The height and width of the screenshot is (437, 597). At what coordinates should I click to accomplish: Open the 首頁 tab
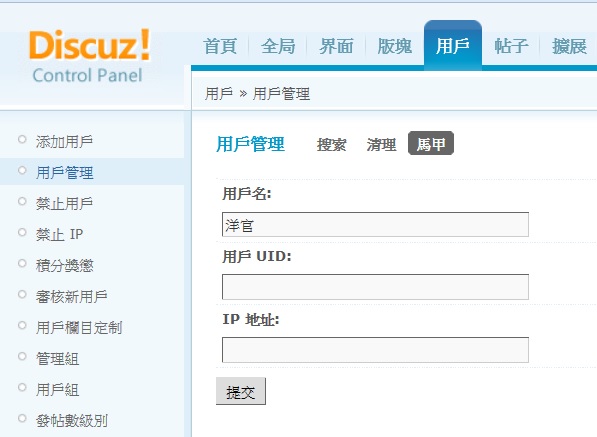coord(220,46)
